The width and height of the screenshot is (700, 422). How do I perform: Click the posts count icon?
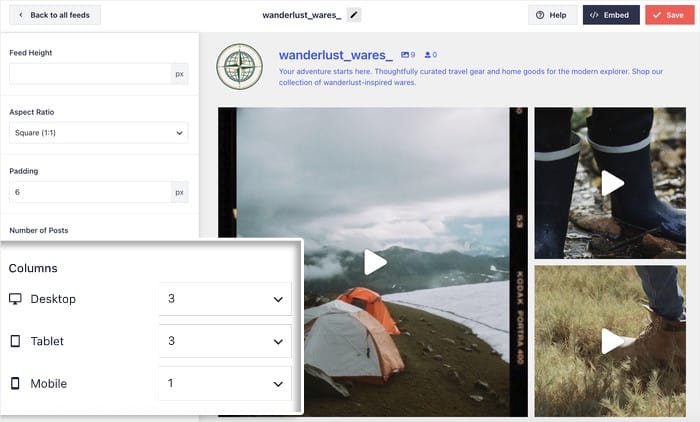click(x=405, y=54)
